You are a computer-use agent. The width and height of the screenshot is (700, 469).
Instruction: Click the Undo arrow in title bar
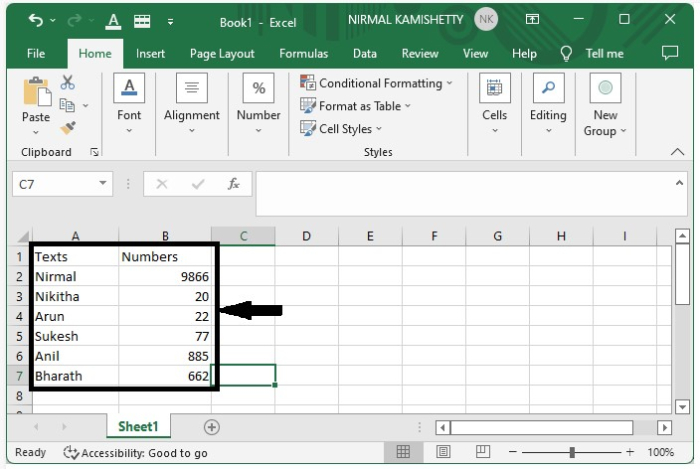coord(36,20)
